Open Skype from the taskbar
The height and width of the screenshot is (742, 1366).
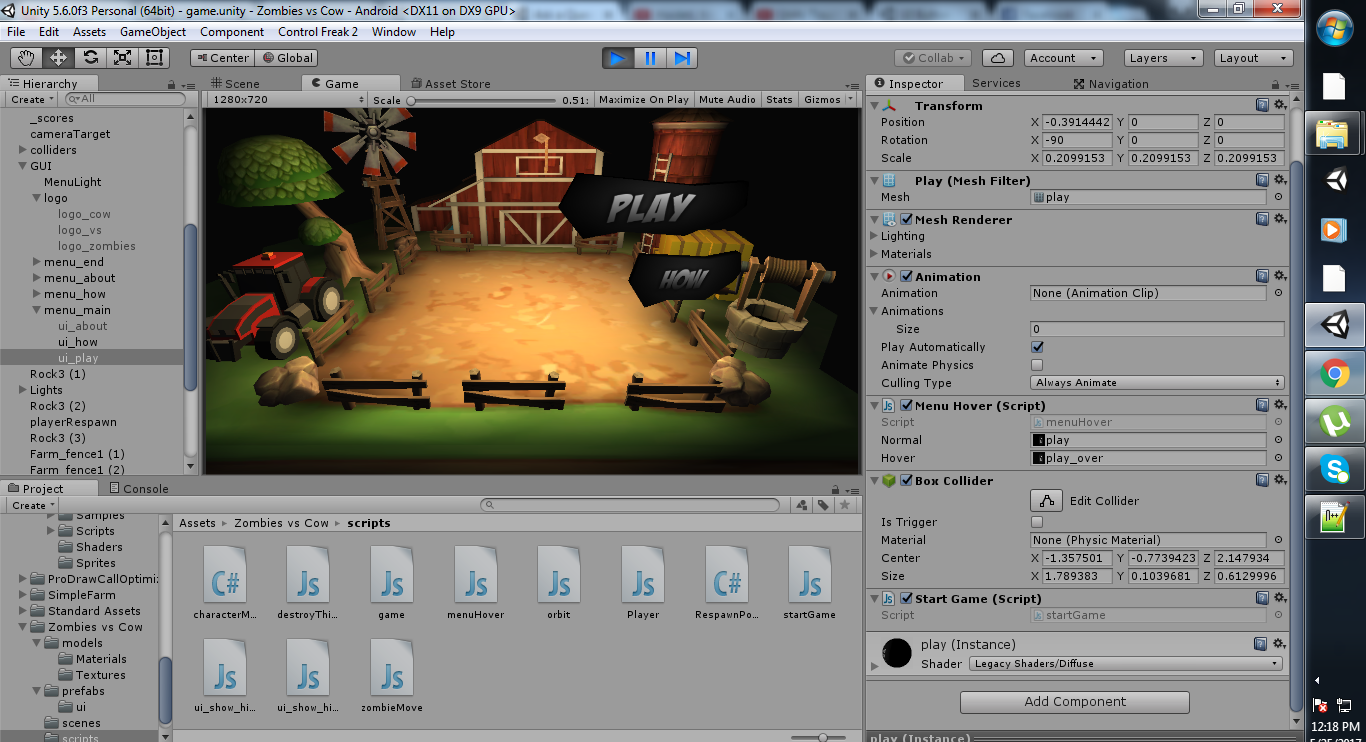click(1333, 469)
